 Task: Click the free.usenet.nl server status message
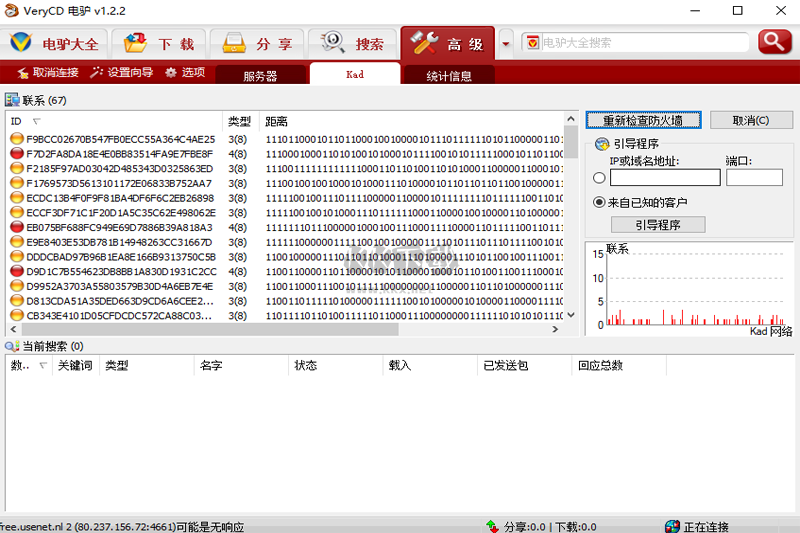click(121, 526)
